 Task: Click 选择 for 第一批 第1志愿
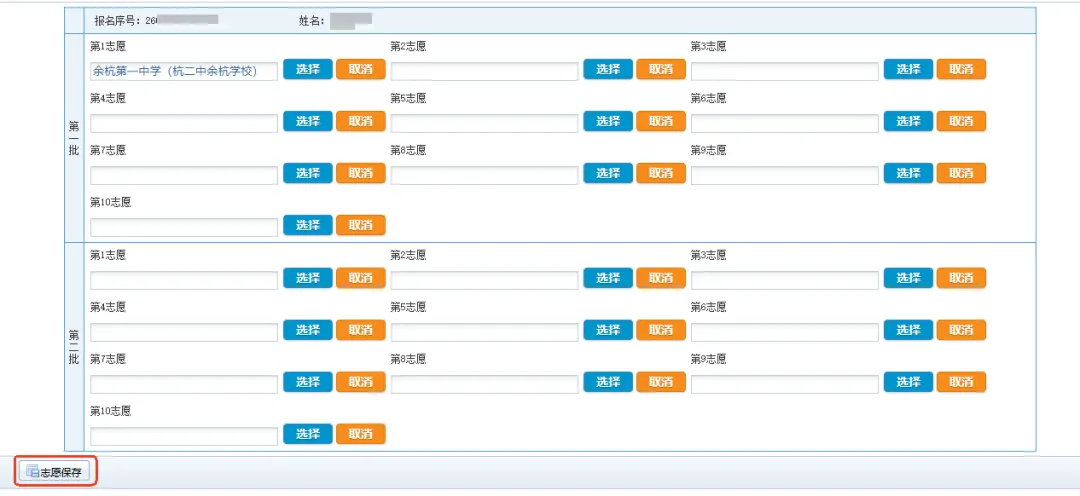coord(308,70)
